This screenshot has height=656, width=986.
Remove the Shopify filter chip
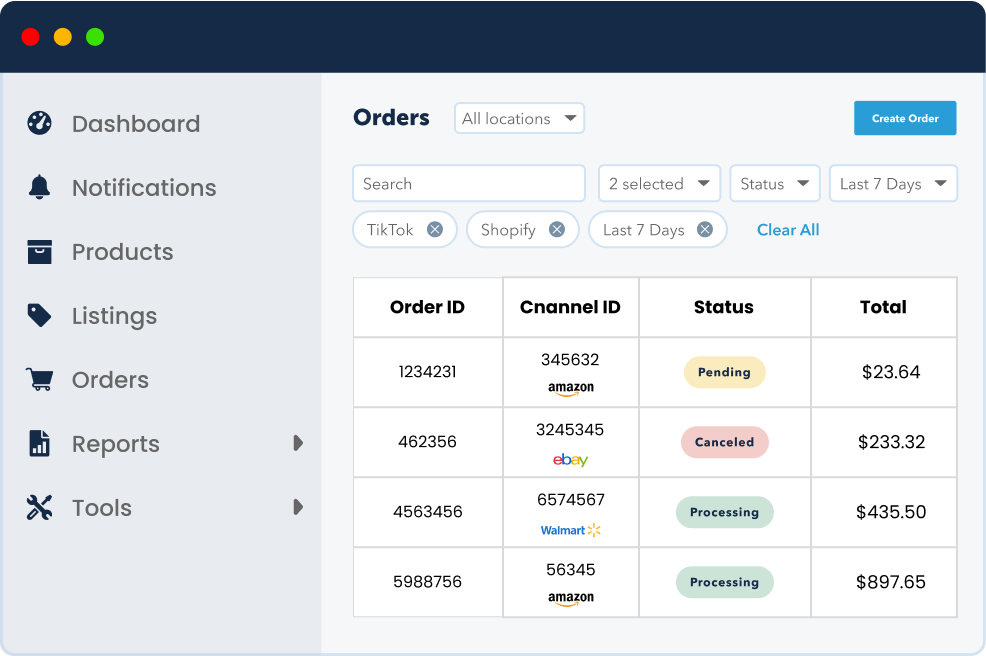click(x=557, y=230)
